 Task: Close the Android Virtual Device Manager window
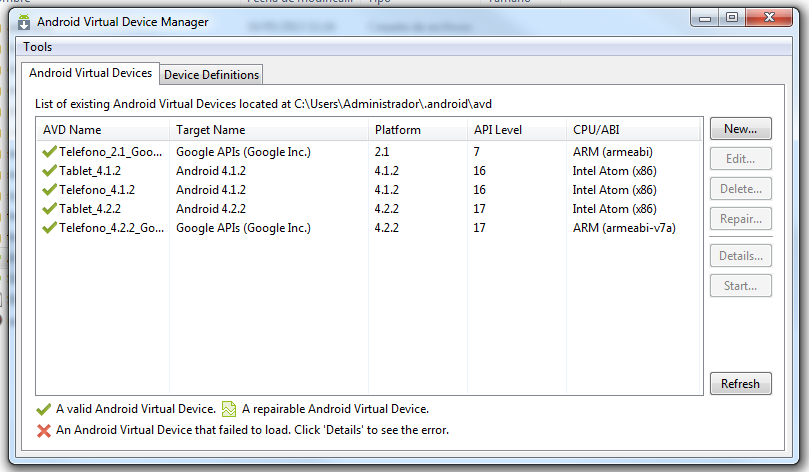point(769,18)
